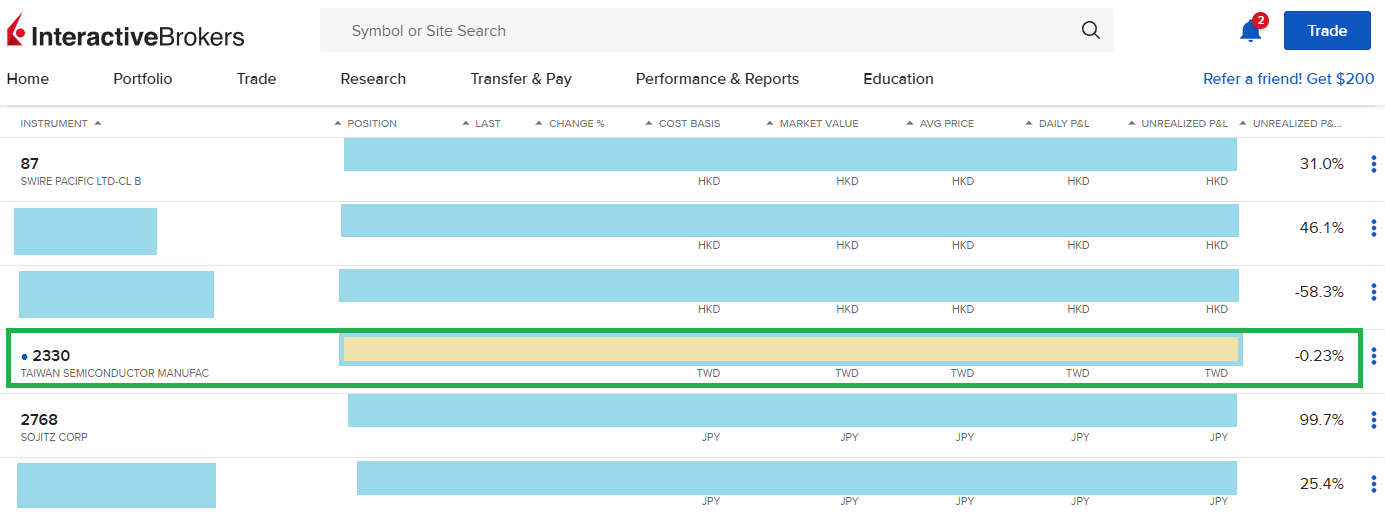Open the menu for the 31.0% row
Viewport: 1385px width, 515px height.
click(1374, 164)
